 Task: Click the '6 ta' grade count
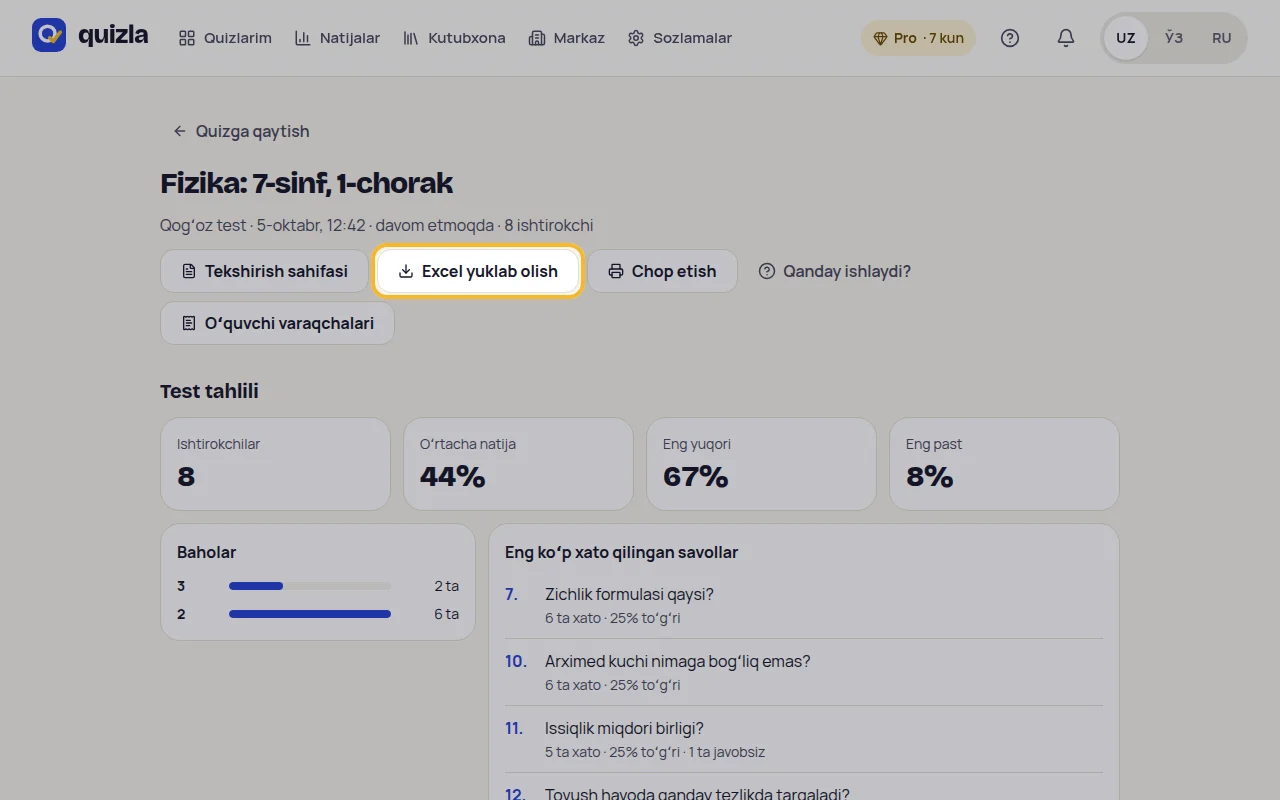(x=446, y=614)
